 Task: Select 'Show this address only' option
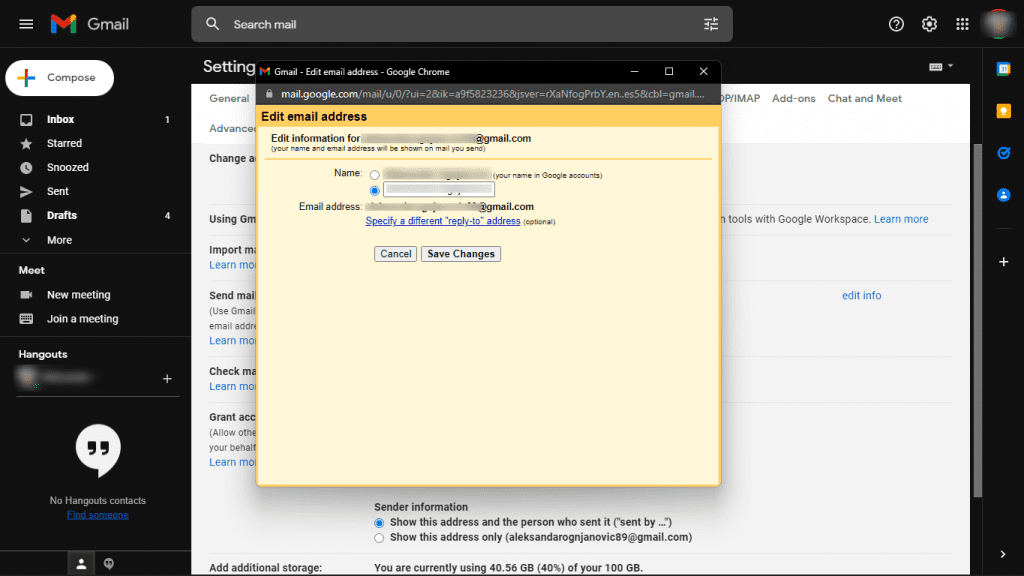379,538
